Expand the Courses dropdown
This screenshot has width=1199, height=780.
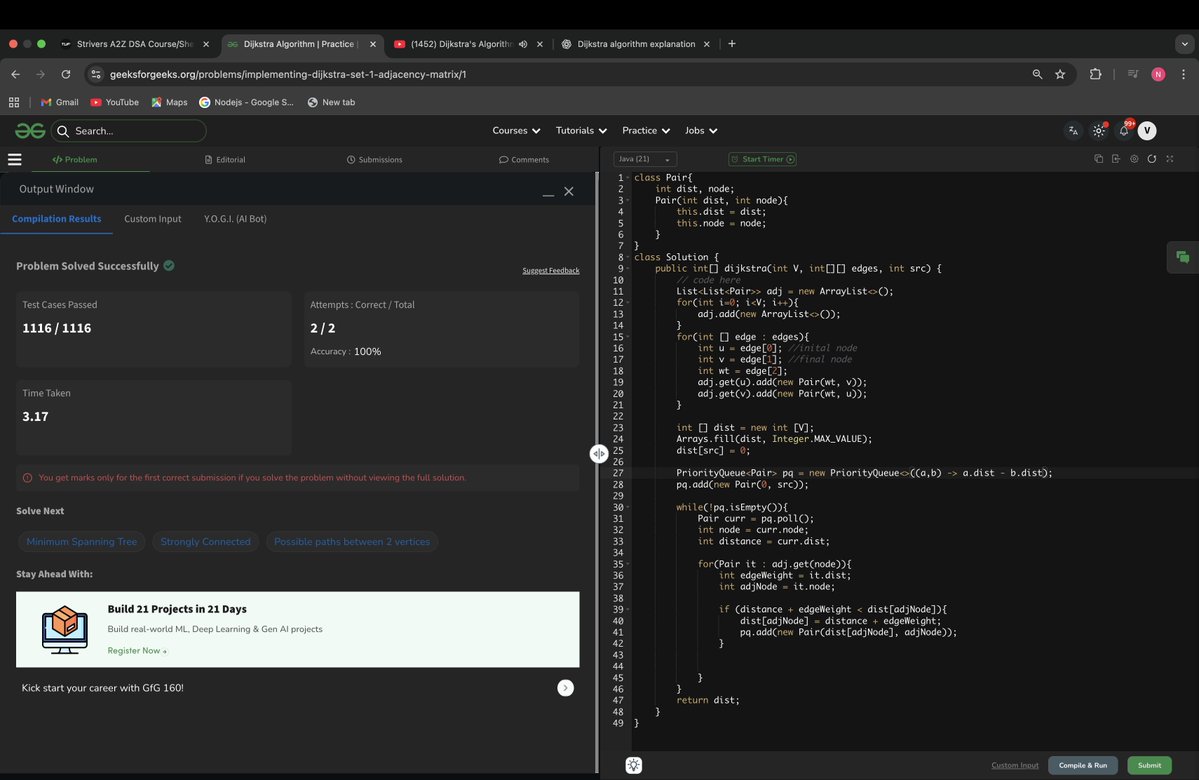pos(516,131)
